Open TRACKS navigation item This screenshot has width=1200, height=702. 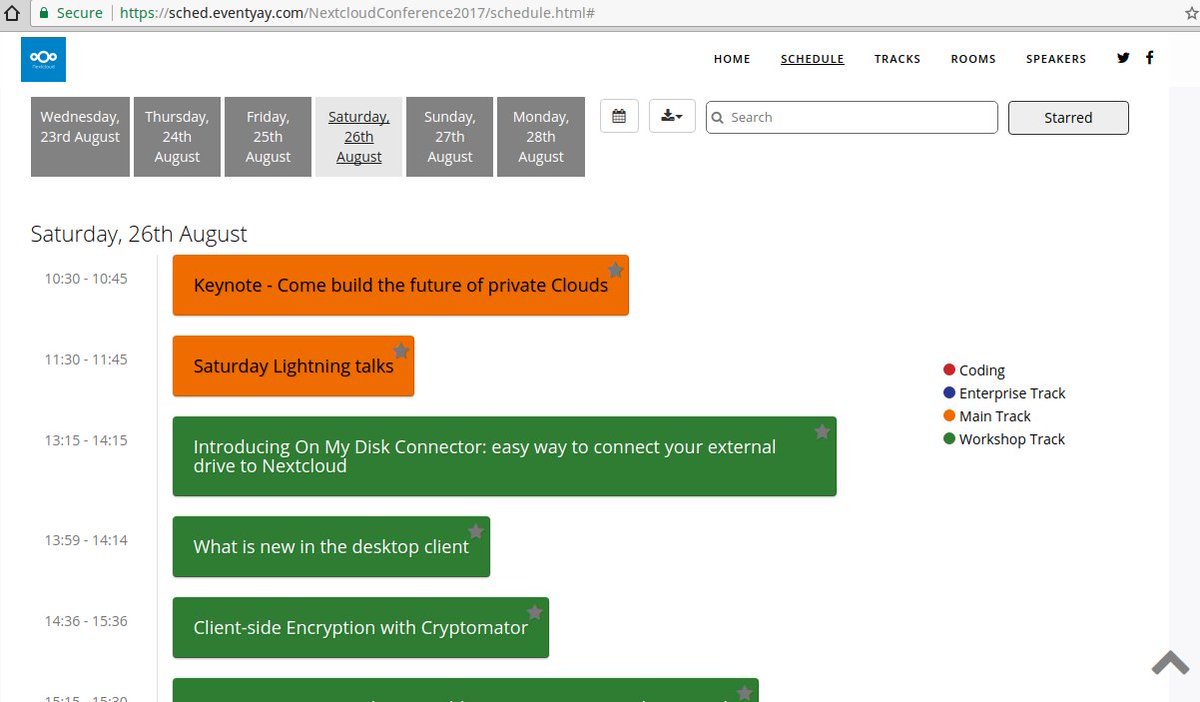click(x=897, y=59)
